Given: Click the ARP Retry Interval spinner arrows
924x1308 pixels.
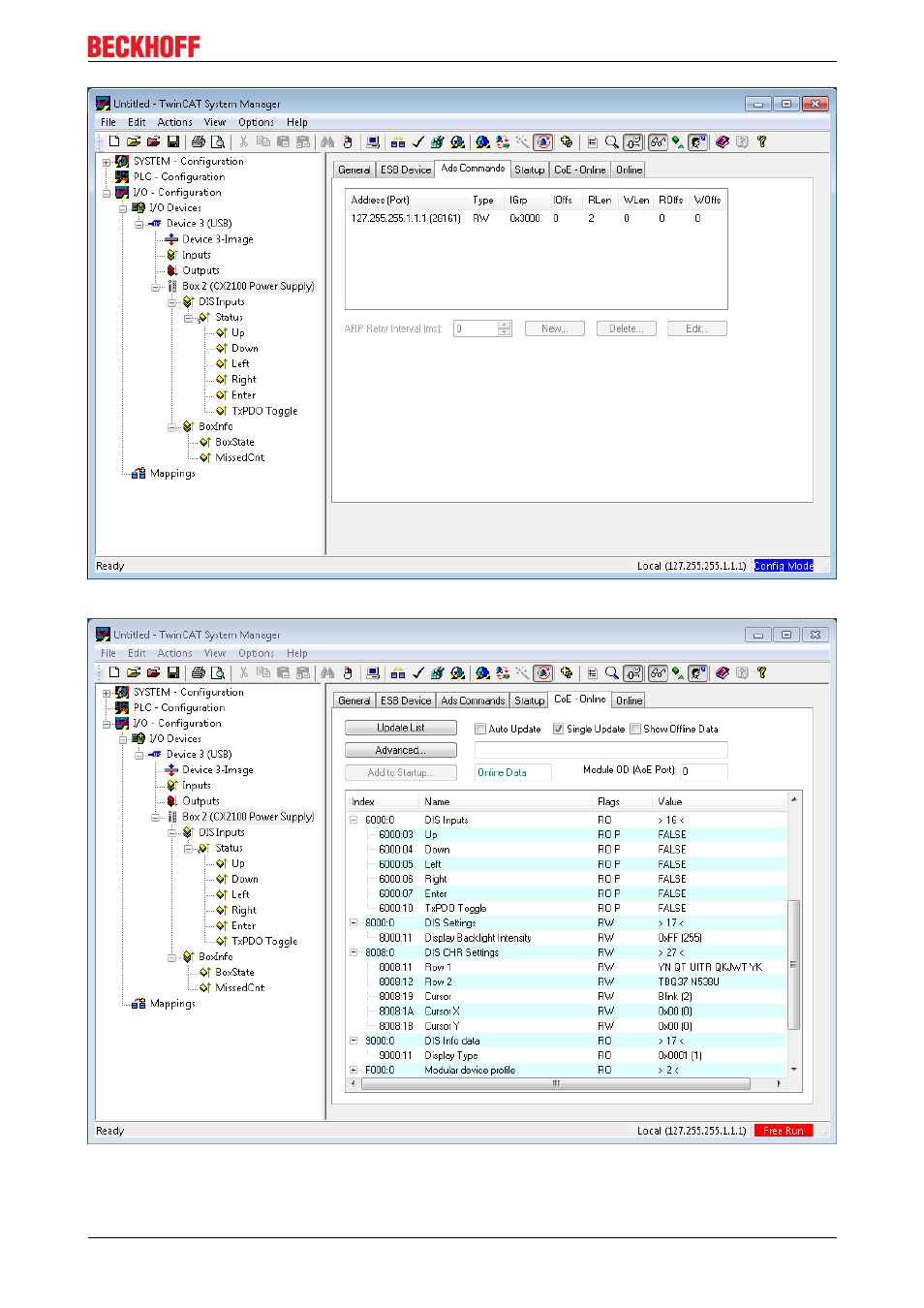Looking at the screenshot, I should (505, 328).
